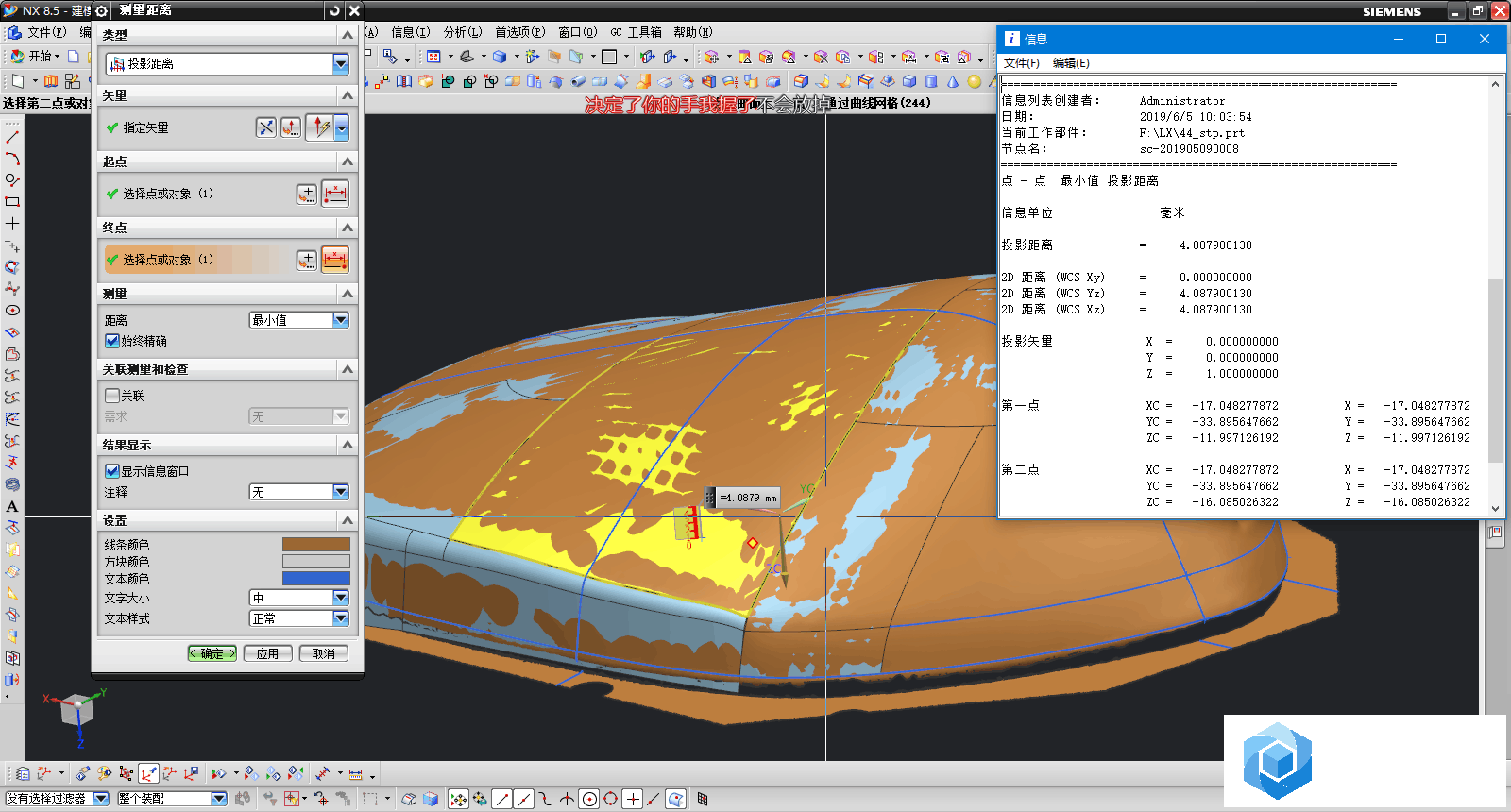Click the reverse vector direction icon
The width and height of the screenshot is (1511, 812).
pyautogui.click(x=266, y=127)
